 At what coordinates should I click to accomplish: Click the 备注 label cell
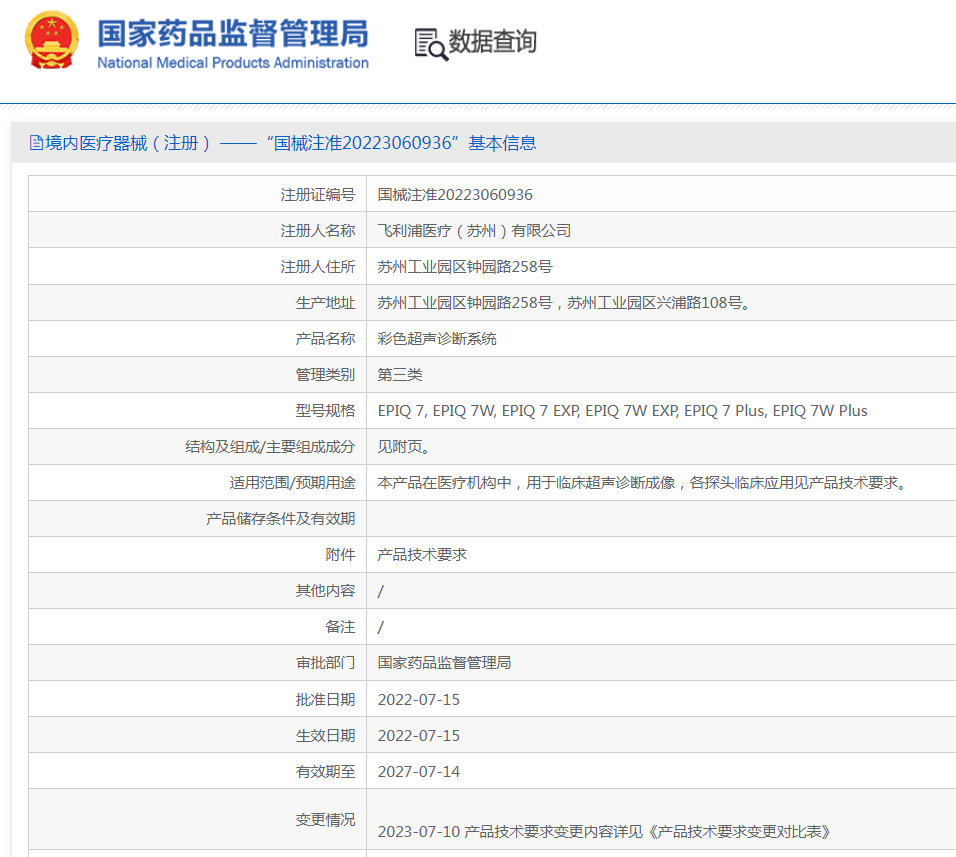click(x=198, y=626)
